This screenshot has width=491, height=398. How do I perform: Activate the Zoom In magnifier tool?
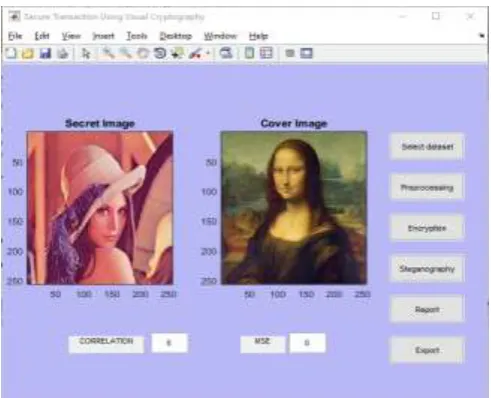108,53
